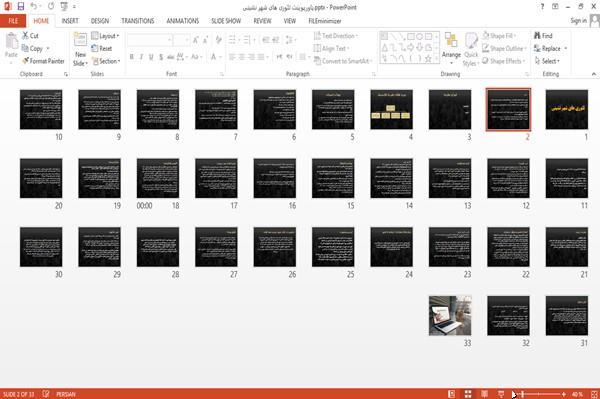
Task: Open the Layout dropdown
Action: click(x=105, y=36)
